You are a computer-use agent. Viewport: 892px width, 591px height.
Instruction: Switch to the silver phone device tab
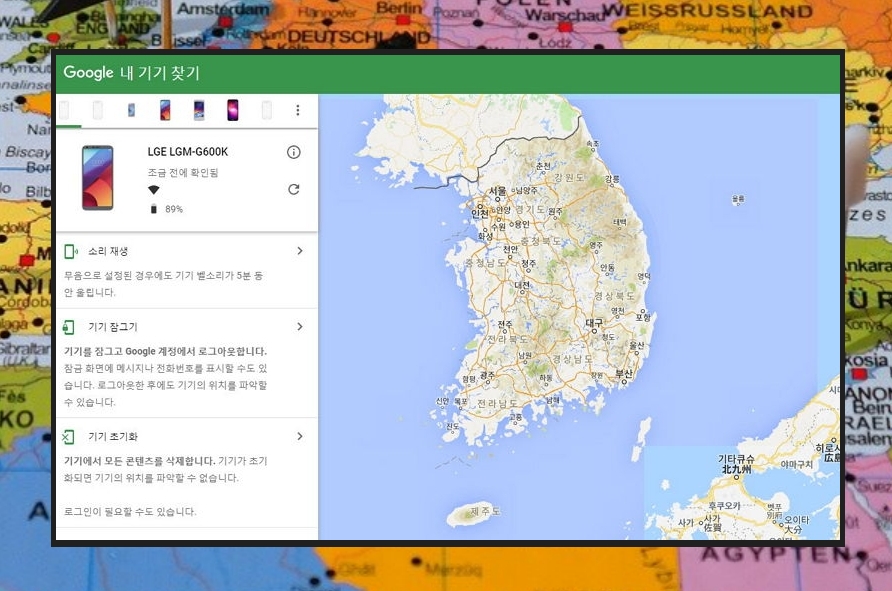pyautogui.click(x=199, y=110)
